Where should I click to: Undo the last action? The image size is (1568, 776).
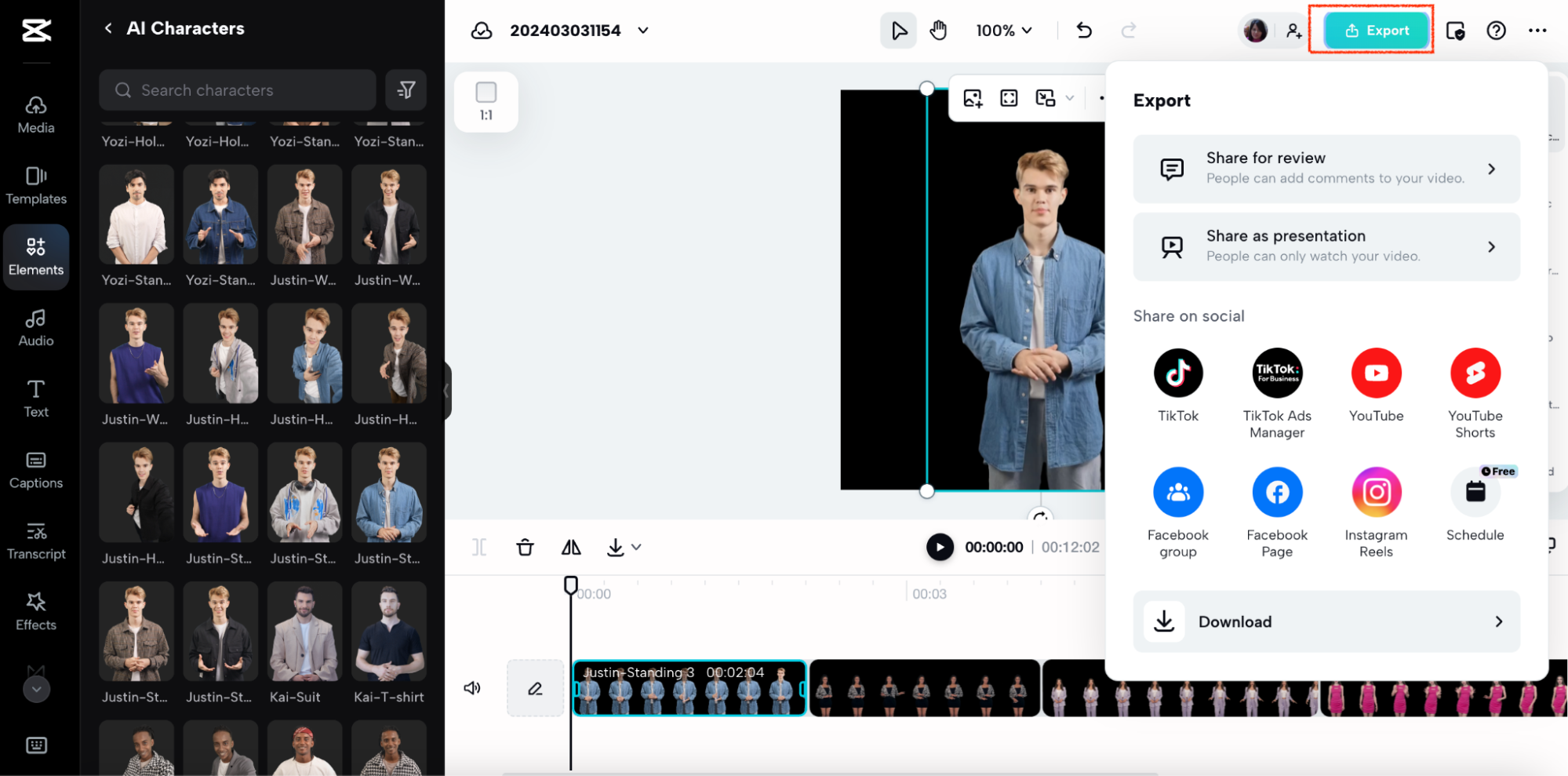(1084, 31)
